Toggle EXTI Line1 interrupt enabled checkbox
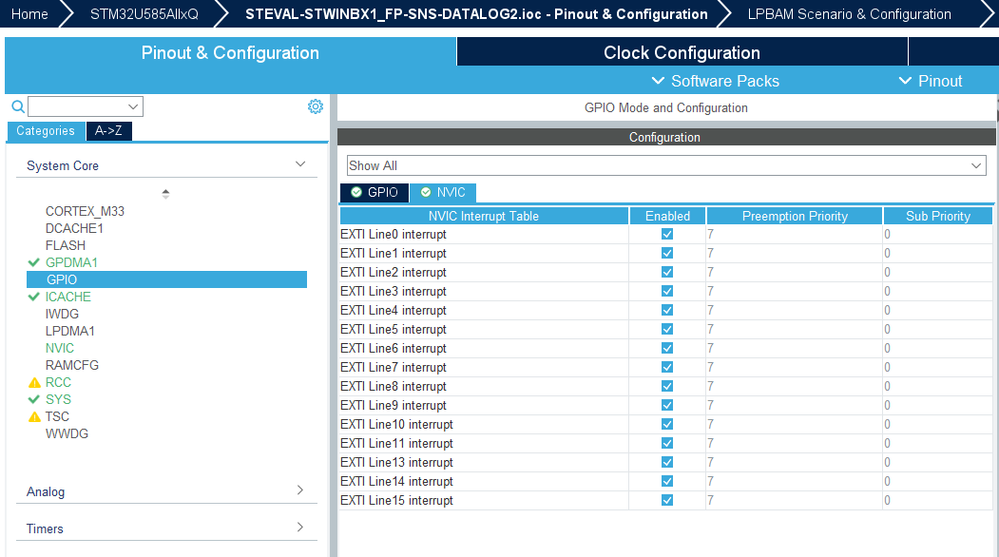The width and height of the screenshot is (999, 557). pos(667,253)
